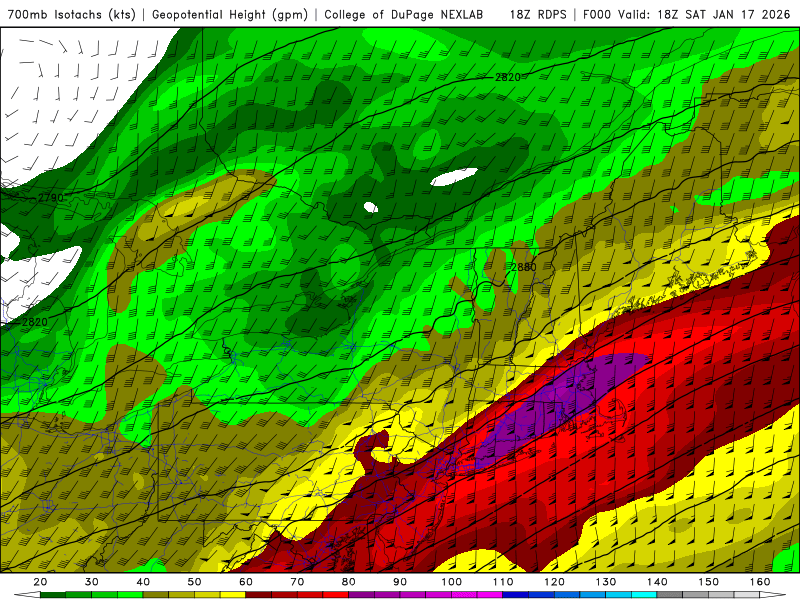Image resolution: width=800 pixels, height=600 pixels.
Task: Click the 30 label on the color scale
Action: [x=91, y=582]
